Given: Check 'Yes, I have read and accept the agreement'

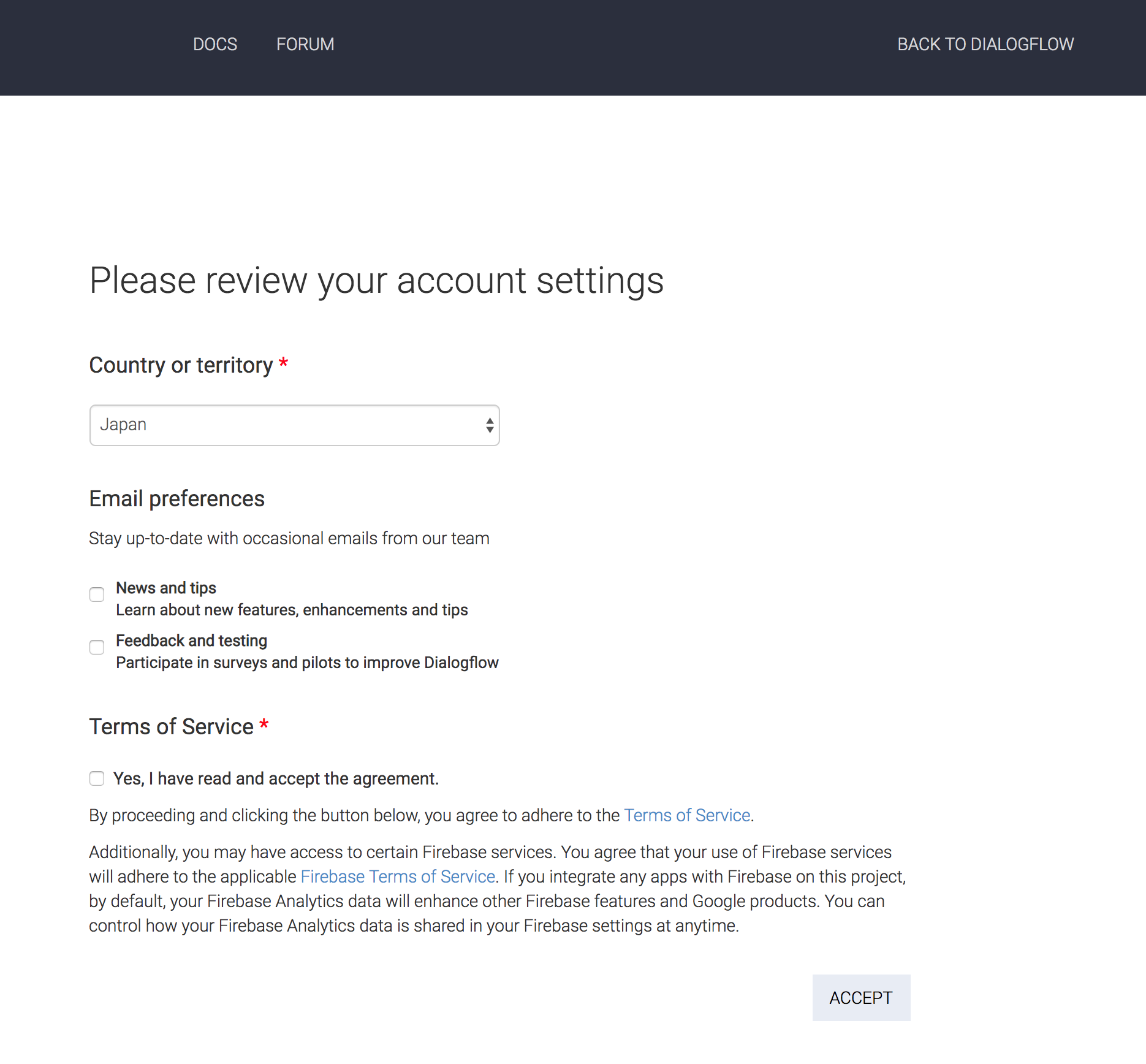Looking at the screenshot, I should 97,778.
